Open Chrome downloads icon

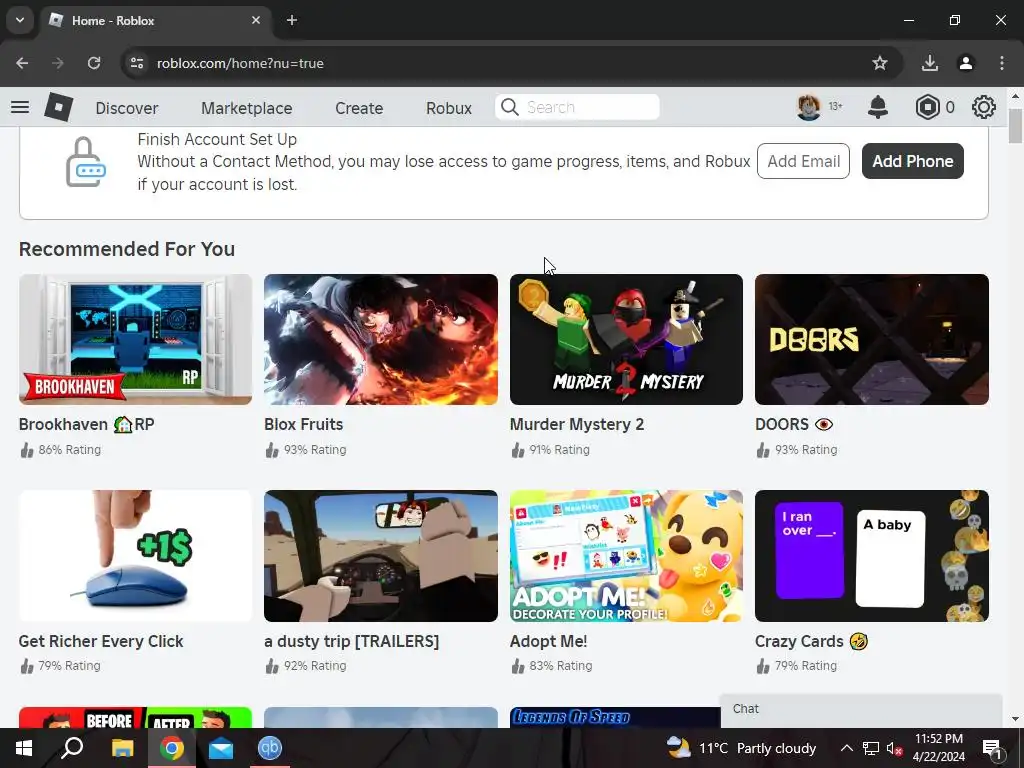929,63
